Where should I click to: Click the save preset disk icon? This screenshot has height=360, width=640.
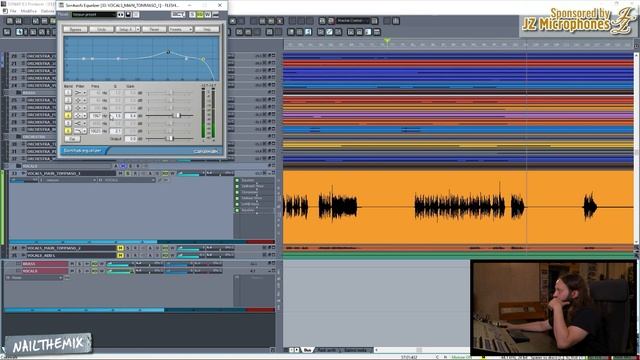click(128, 15)
